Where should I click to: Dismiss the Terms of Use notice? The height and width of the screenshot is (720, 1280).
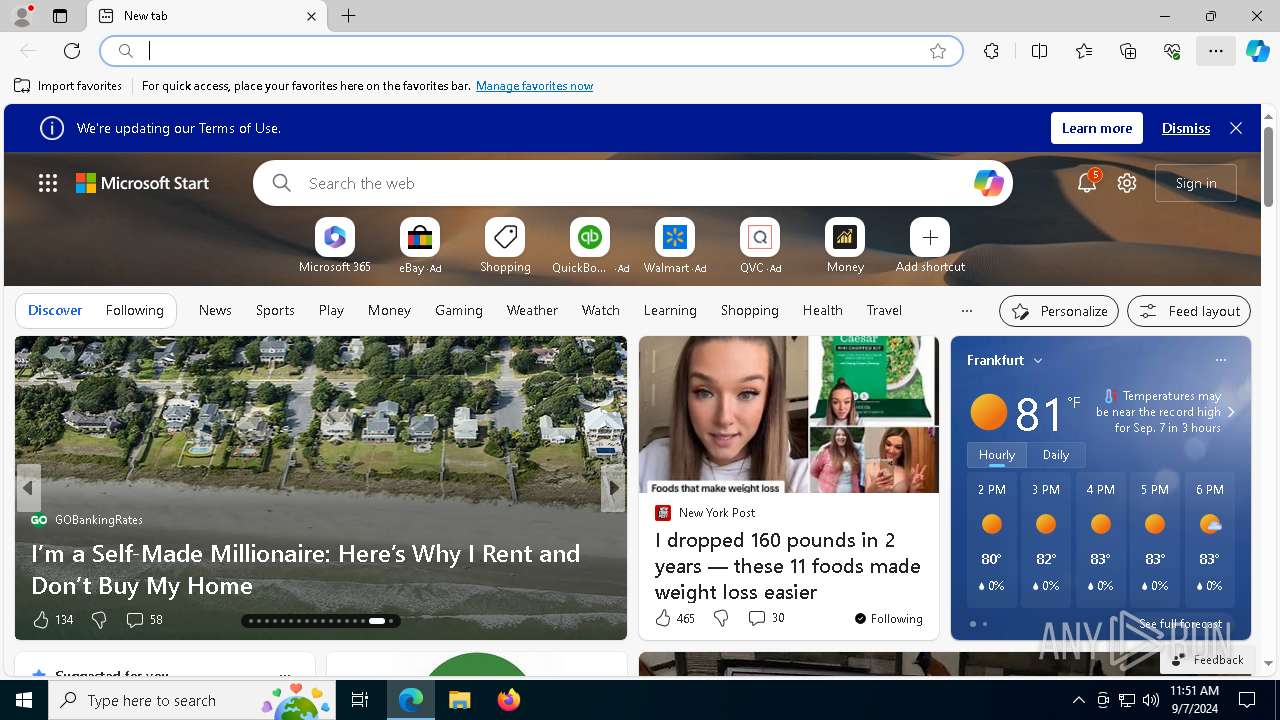1186,128
